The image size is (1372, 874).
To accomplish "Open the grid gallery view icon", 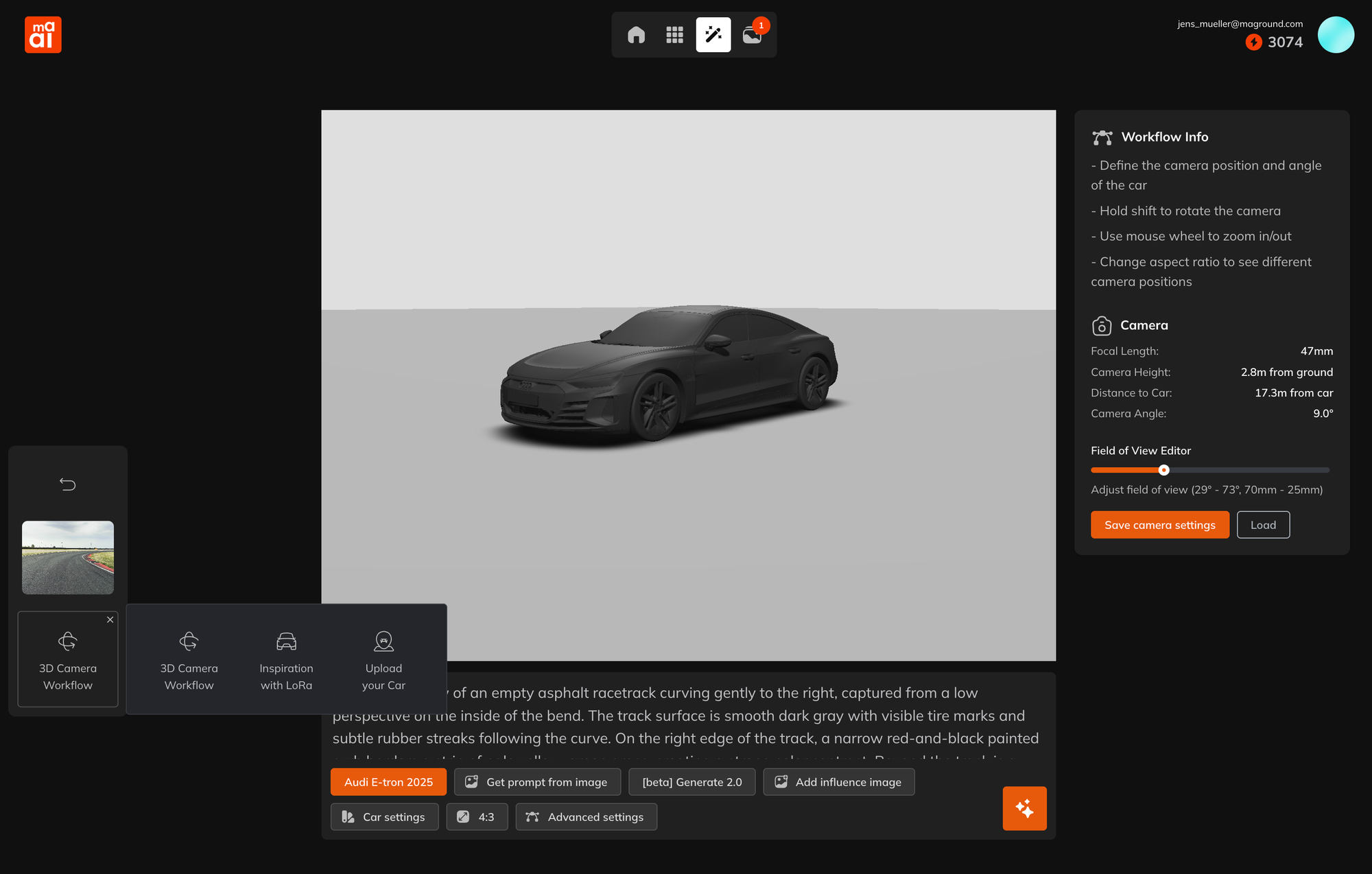I will coord(674,35).
